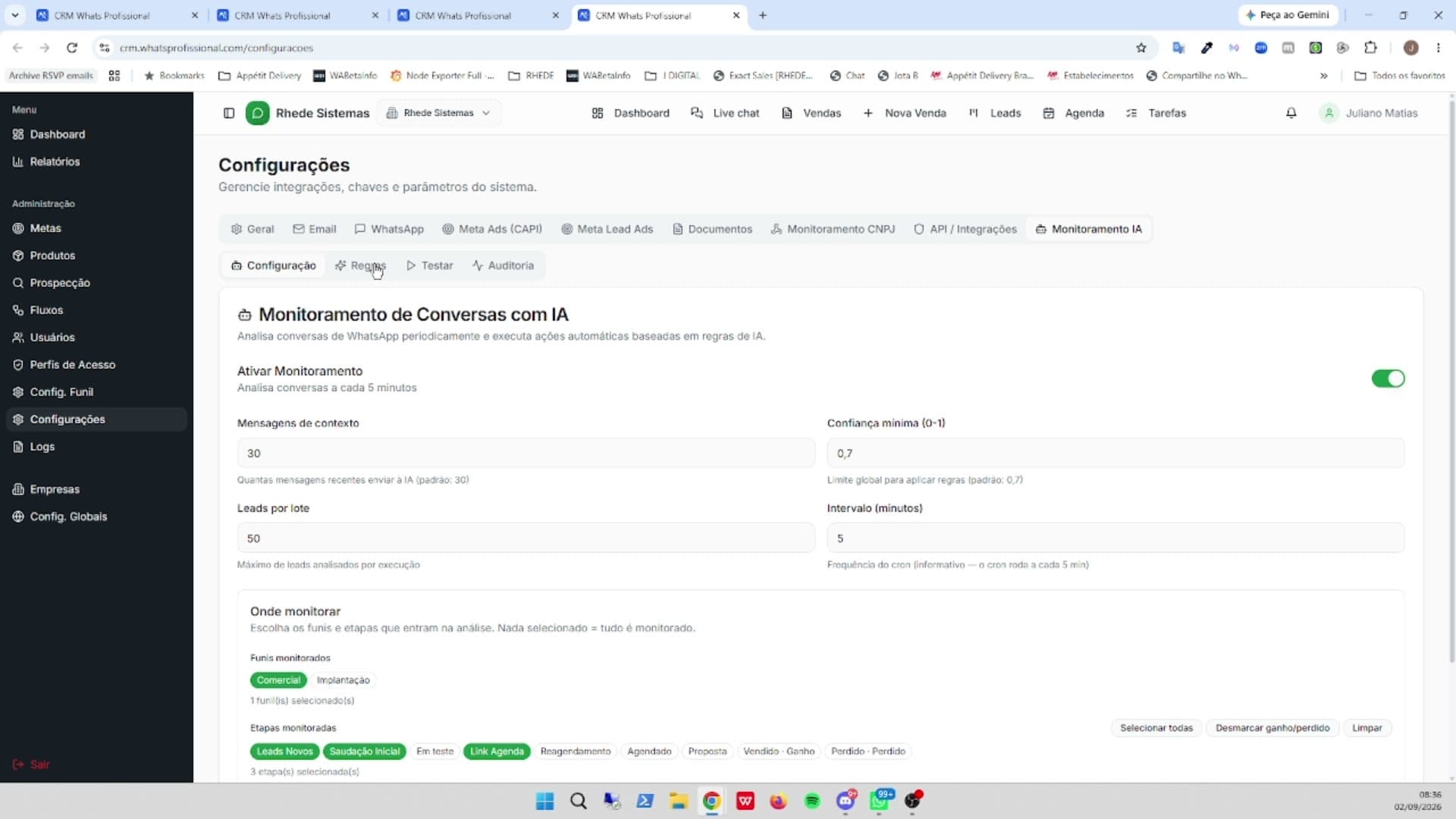Click the Google Translate icon in the address bar
The height and width of the screenshot is (819, 1456).
click(x=1178, y=48)
